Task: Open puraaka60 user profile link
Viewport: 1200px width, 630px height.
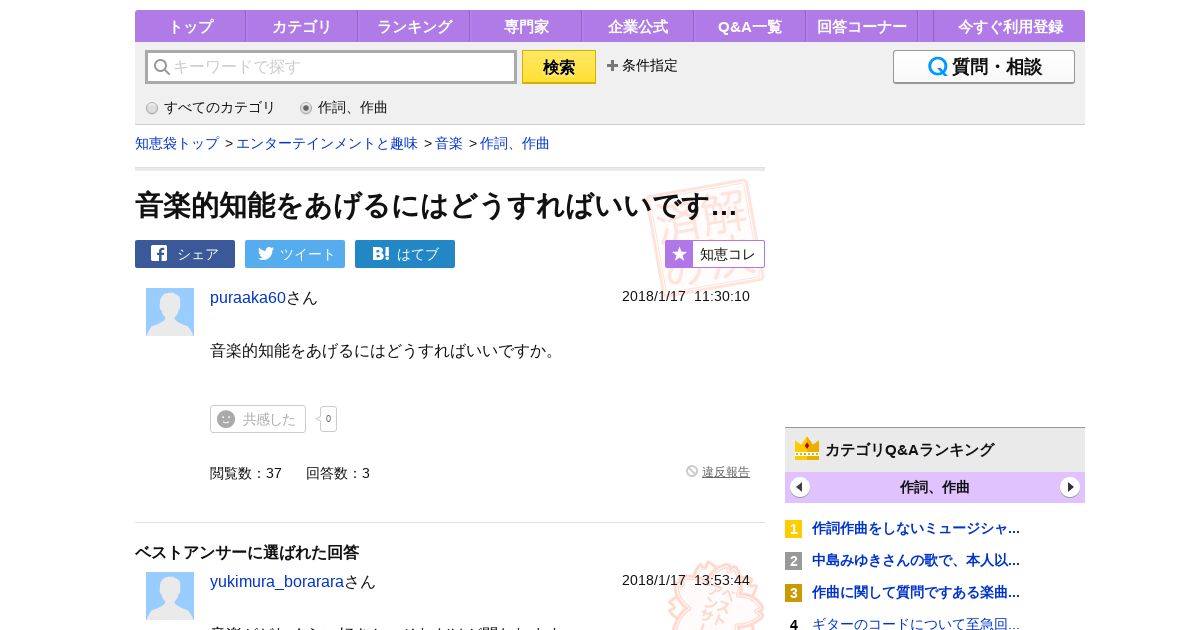Action: coord(248,297)
